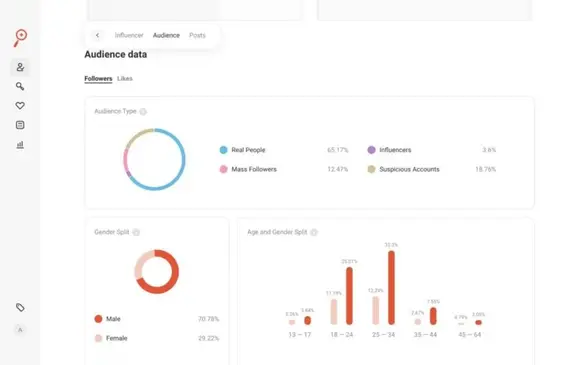Click the tall male bar for 25 – 34
This screenshot has width=579, height=365.
click(391, 288)
